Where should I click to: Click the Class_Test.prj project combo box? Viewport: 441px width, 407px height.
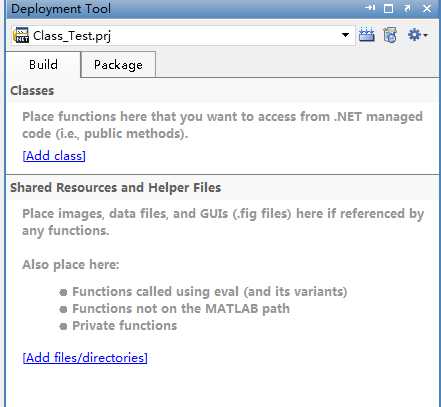click(x=182, y=35)
